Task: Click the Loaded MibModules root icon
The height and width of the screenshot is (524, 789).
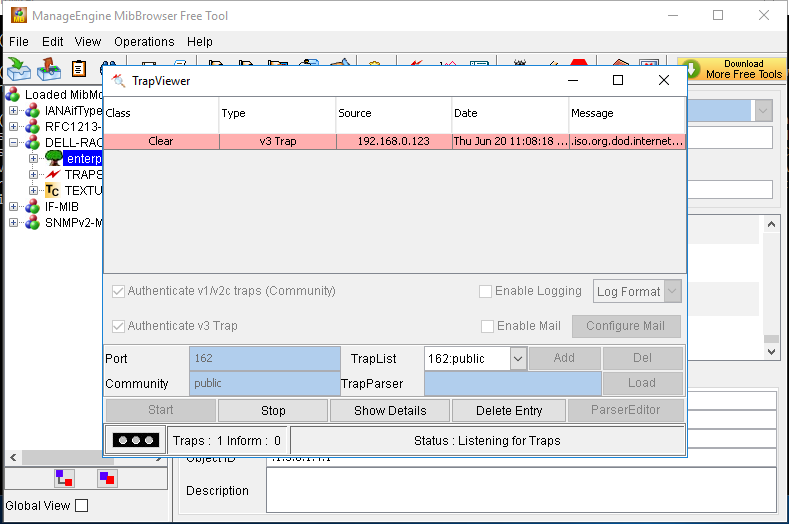Action: tap(13, 94)
